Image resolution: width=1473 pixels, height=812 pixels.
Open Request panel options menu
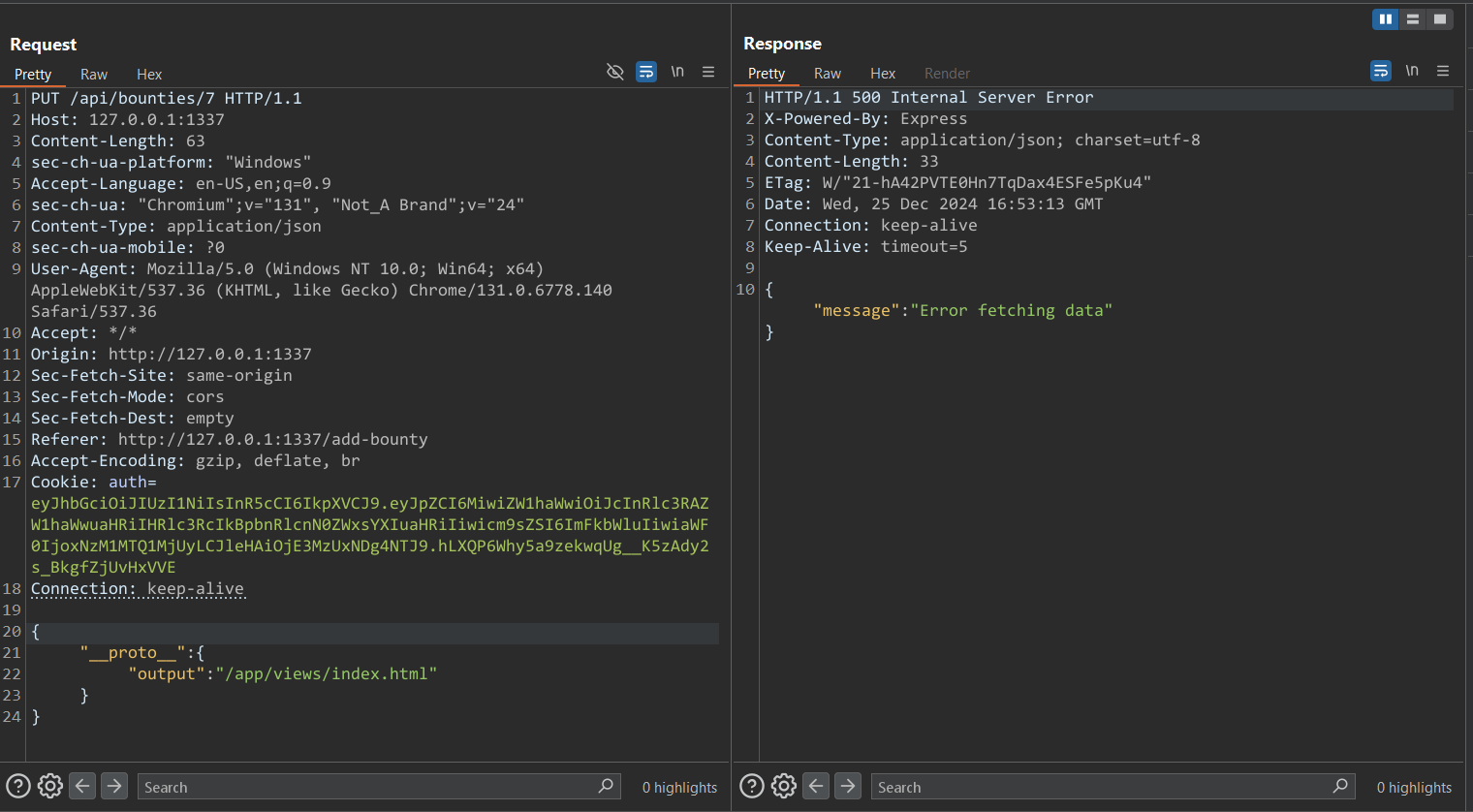(x=708, y=72)
